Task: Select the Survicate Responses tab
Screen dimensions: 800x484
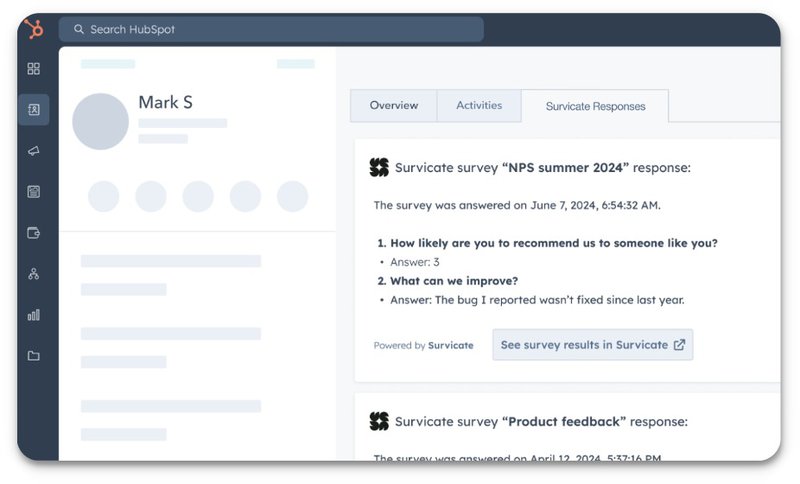Action: click(595, 107)
